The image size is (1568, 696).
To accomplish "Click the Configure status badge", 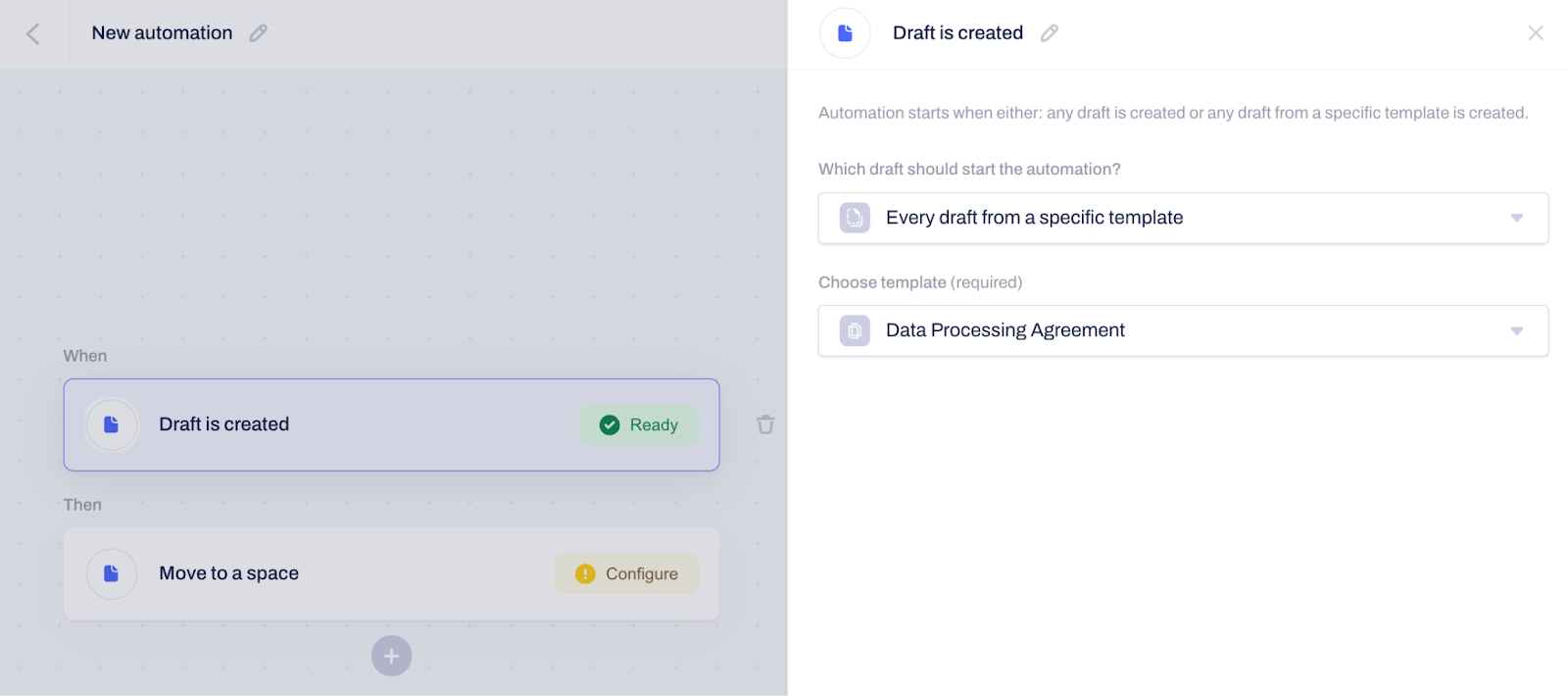I will (627, 573).
